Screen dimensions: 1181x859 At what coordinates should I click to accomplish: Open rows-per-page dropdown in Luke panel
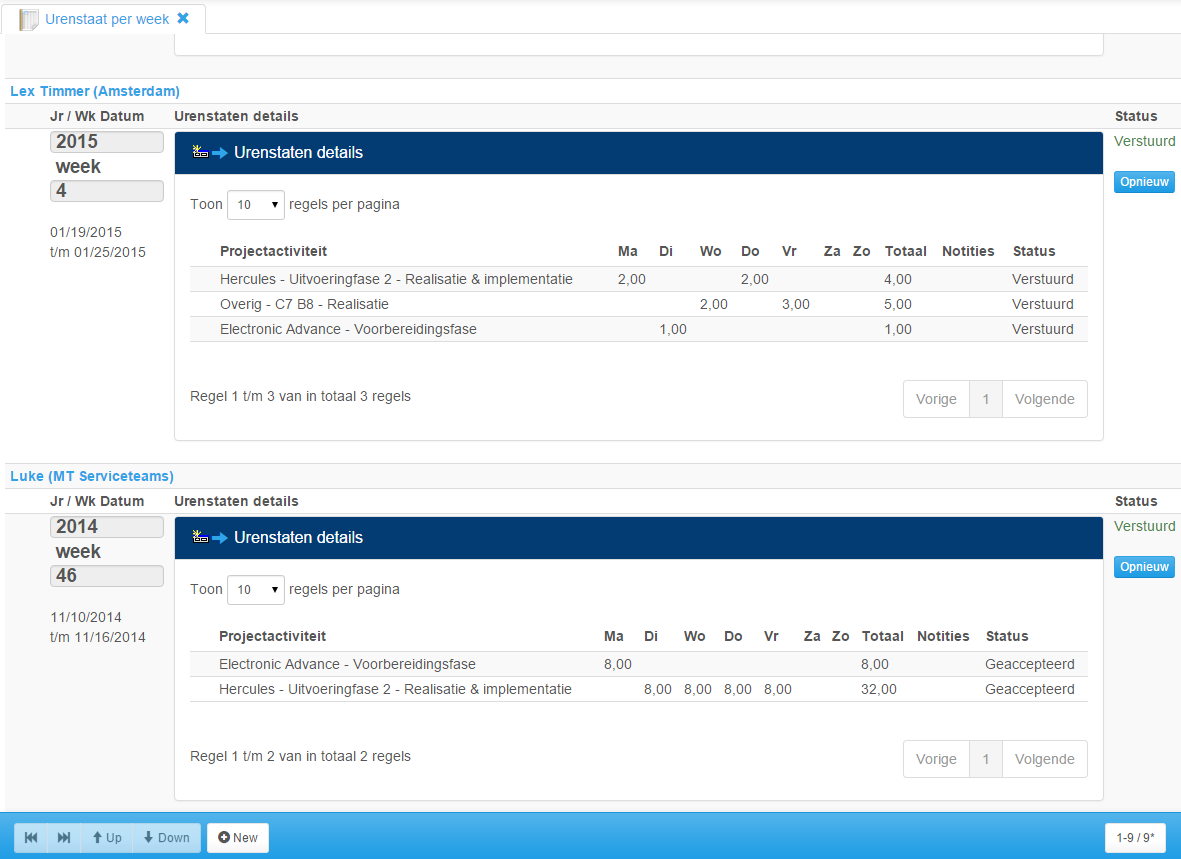coord(256,590)
